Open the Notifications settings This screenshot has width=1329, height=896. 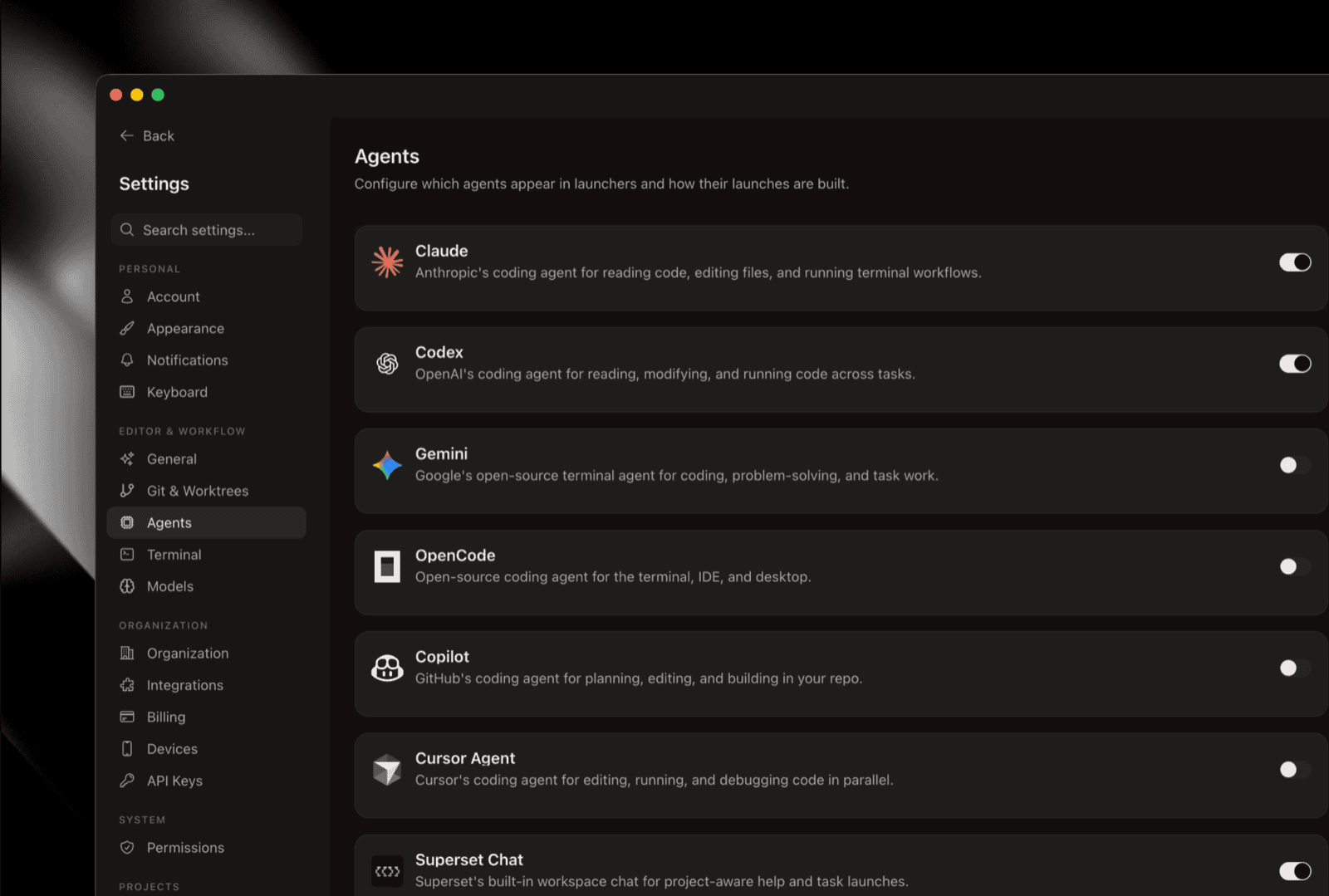(x=187, y=360)
